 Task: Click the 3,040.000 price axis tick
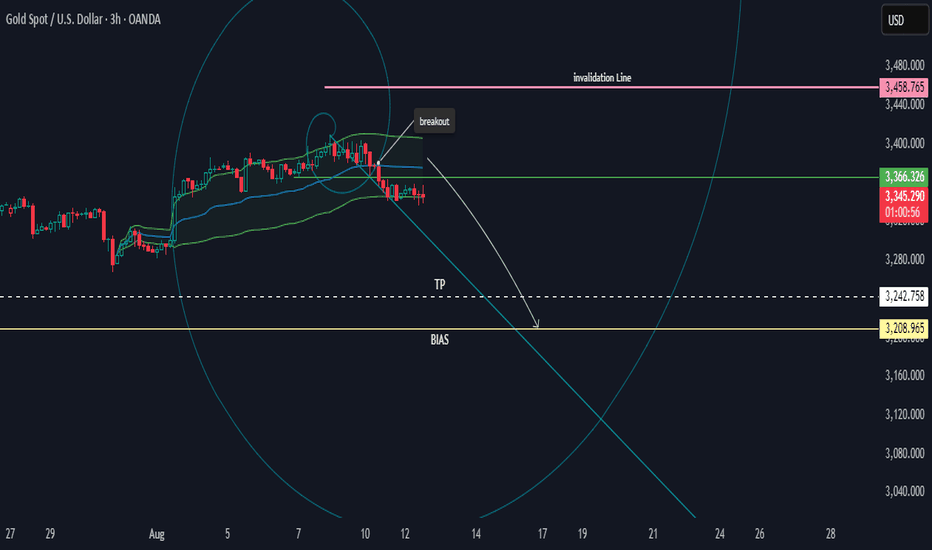905,491
